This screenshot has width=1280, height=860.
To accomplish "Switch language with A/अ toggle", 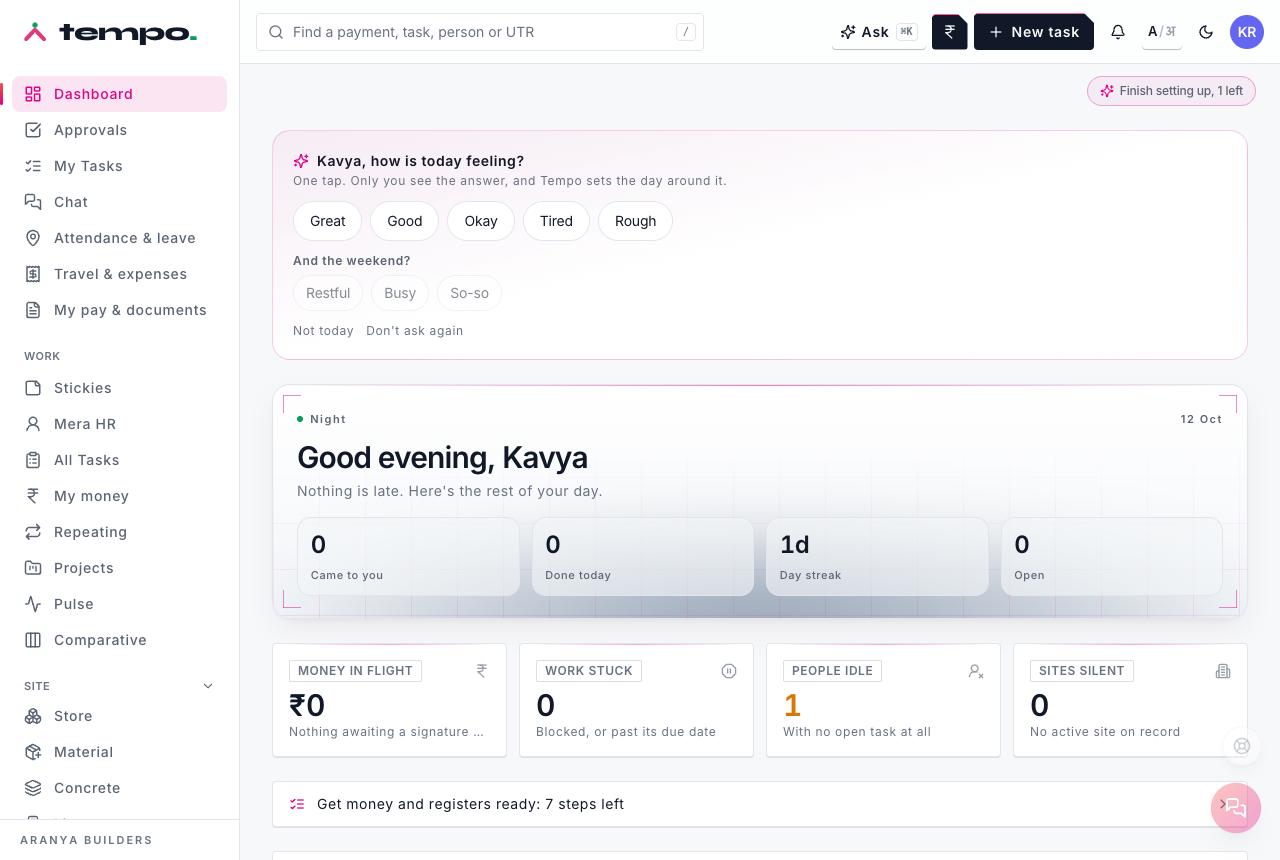I will click(x=1162, y=32).
